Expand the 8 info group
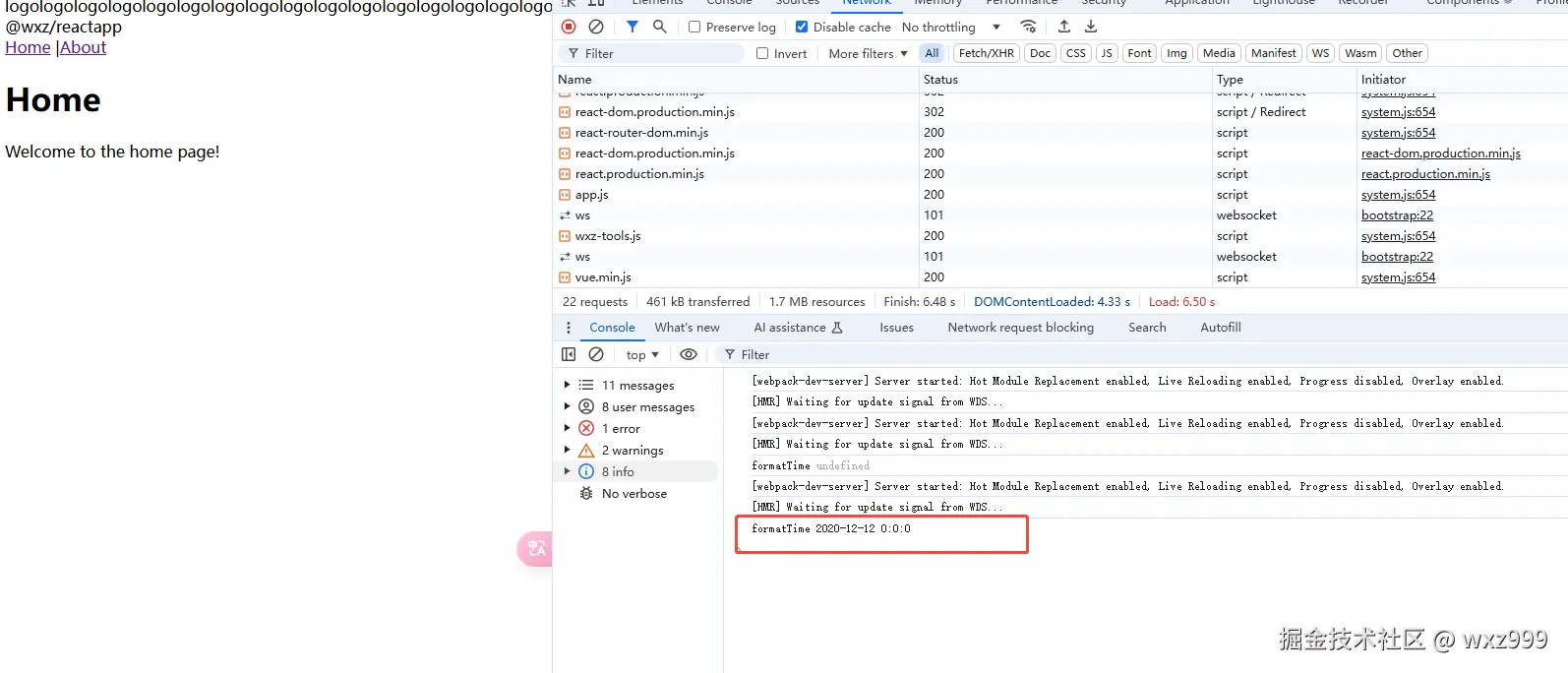The width and height of the screenshot is (1568, 673). [567, 472]
